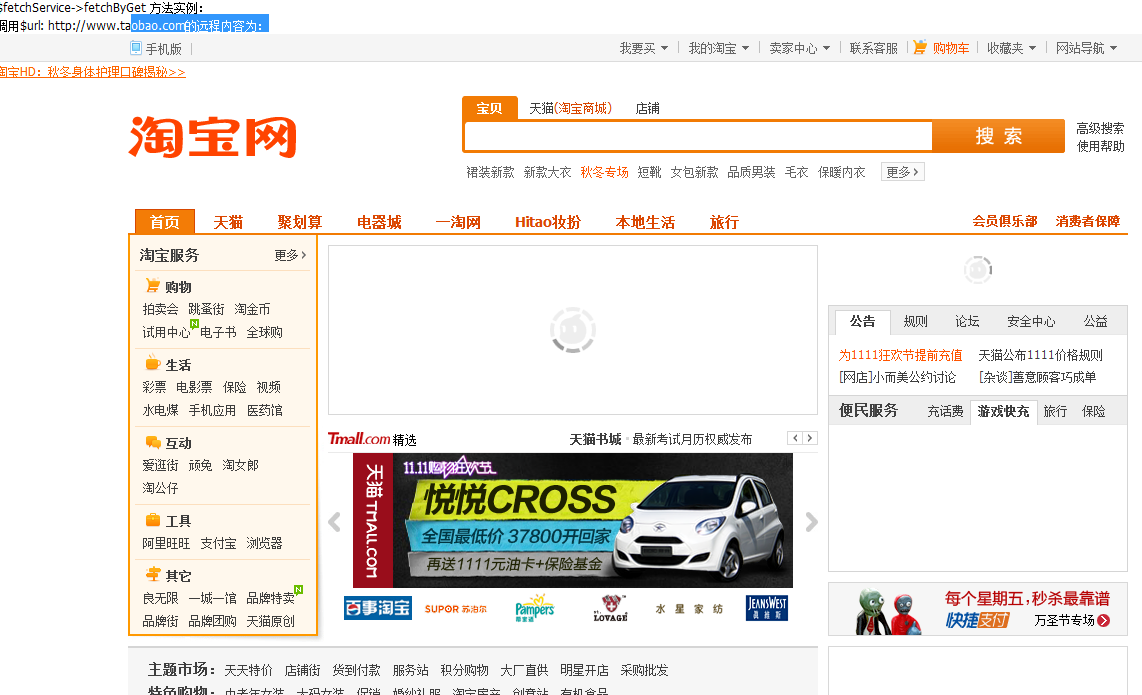Image resolution: width=1142 pixels, height=695 pixels.
Task: Expand 更多 hot search keywords
Action: (x=902, y=172)
